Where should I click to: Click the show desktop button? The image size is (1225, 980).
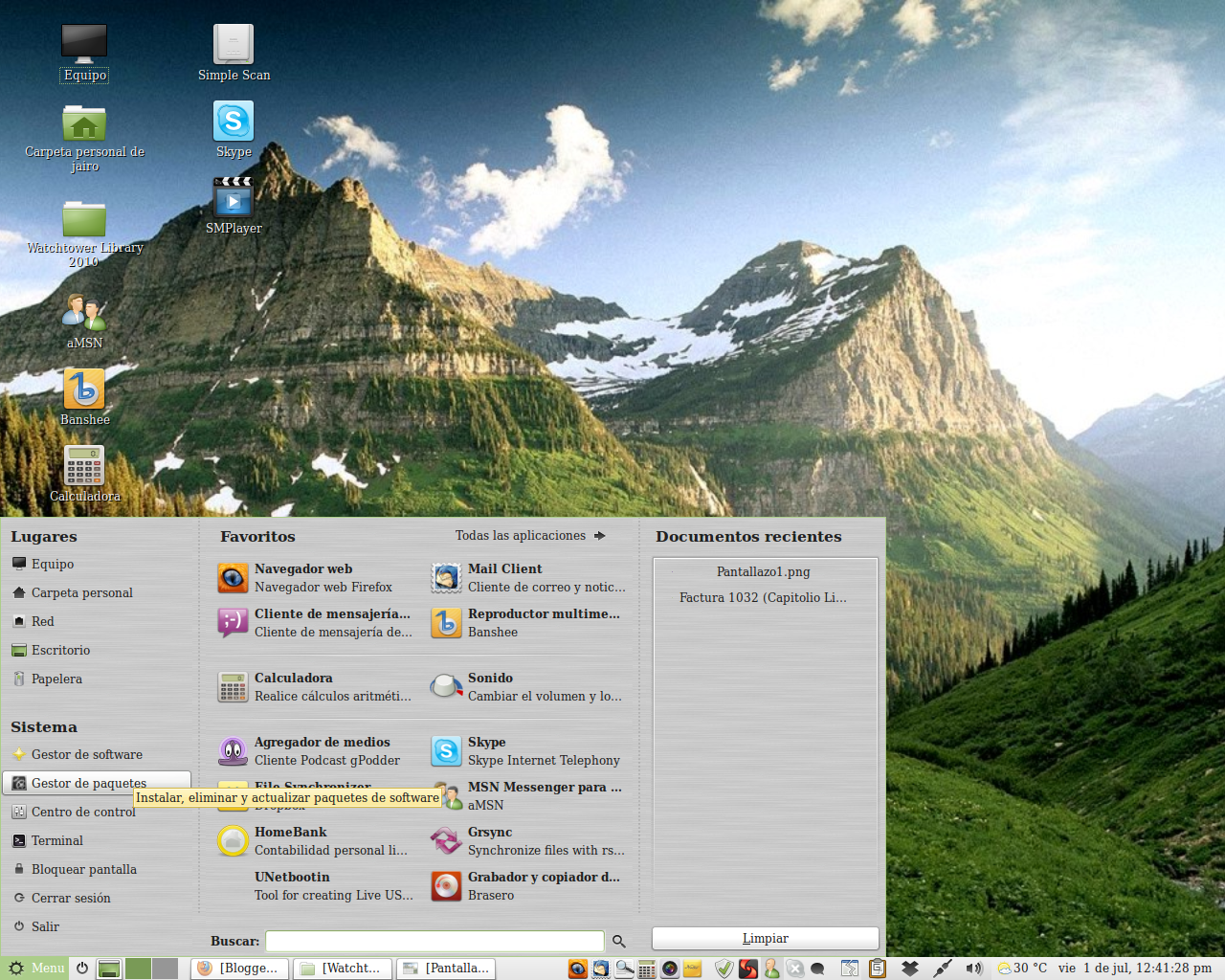point(108,968)
